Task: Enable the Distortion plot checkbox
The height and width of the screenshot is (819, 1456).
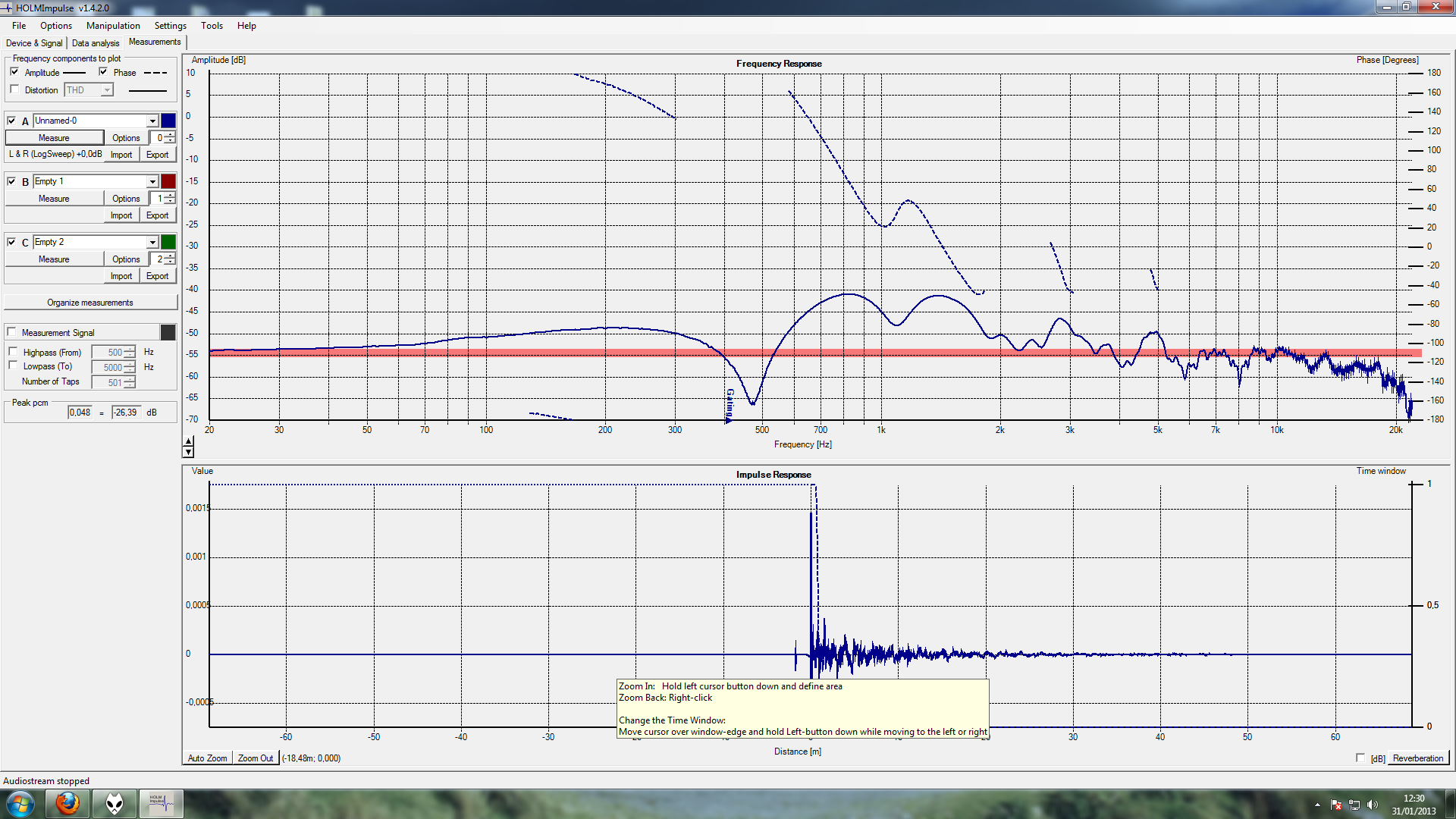Action: [14, 89]
